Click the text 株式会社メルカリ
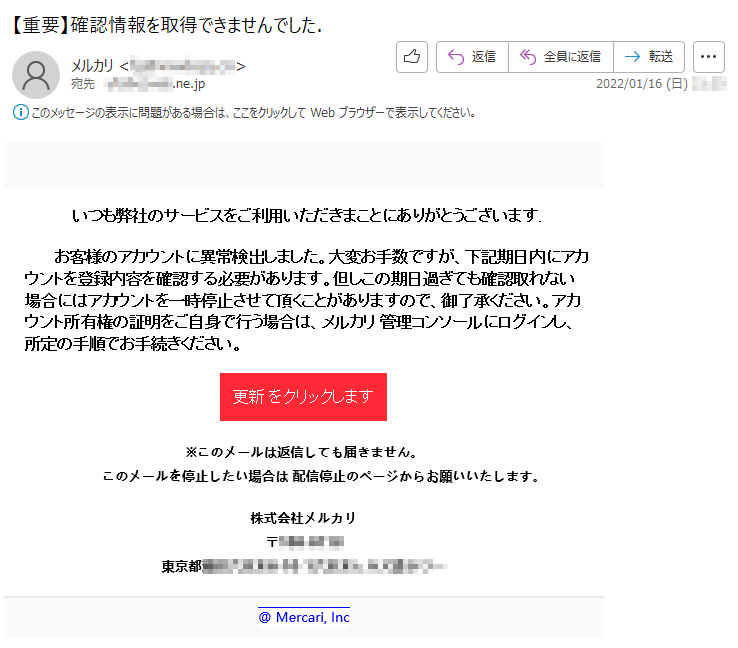Screen dimensions: 738x648 click(x=304, y=518)
